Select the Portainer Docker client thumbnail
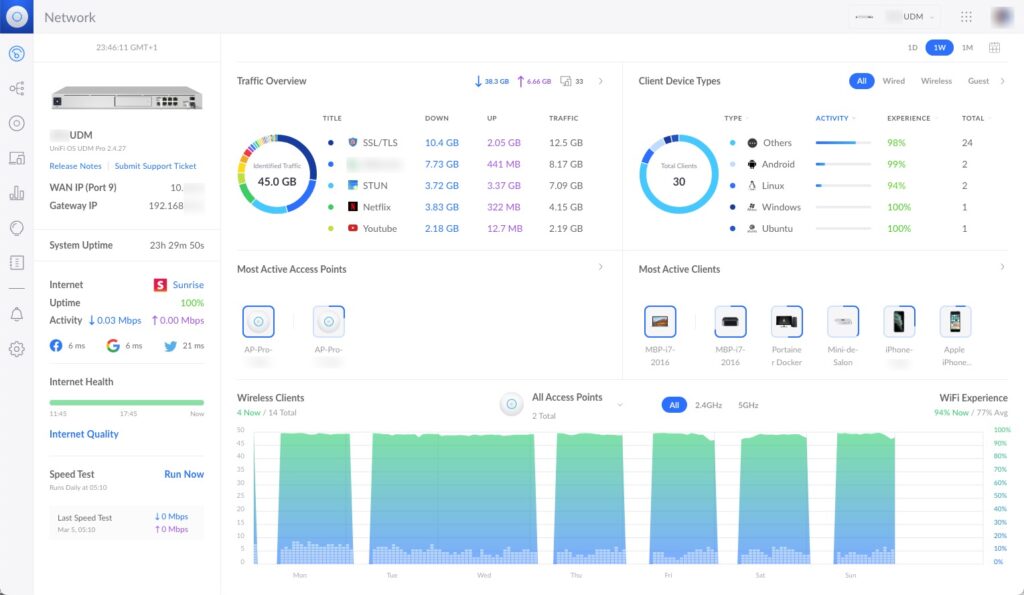The height and width of the screenshot is (595, 1024). pos(787,322)
